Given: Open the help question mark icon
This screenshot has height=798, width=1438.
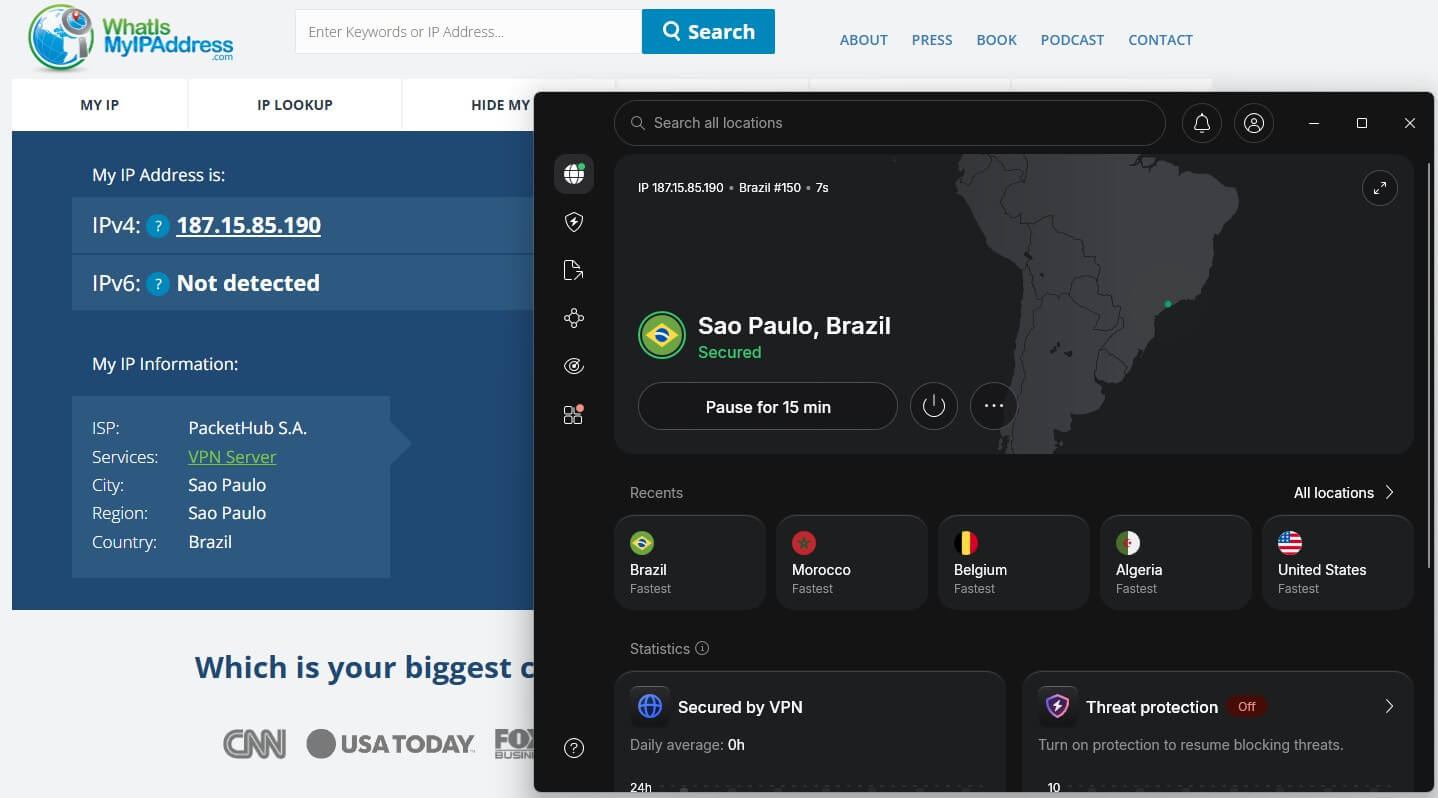Looking at the screenshot, I should point(574,747).
